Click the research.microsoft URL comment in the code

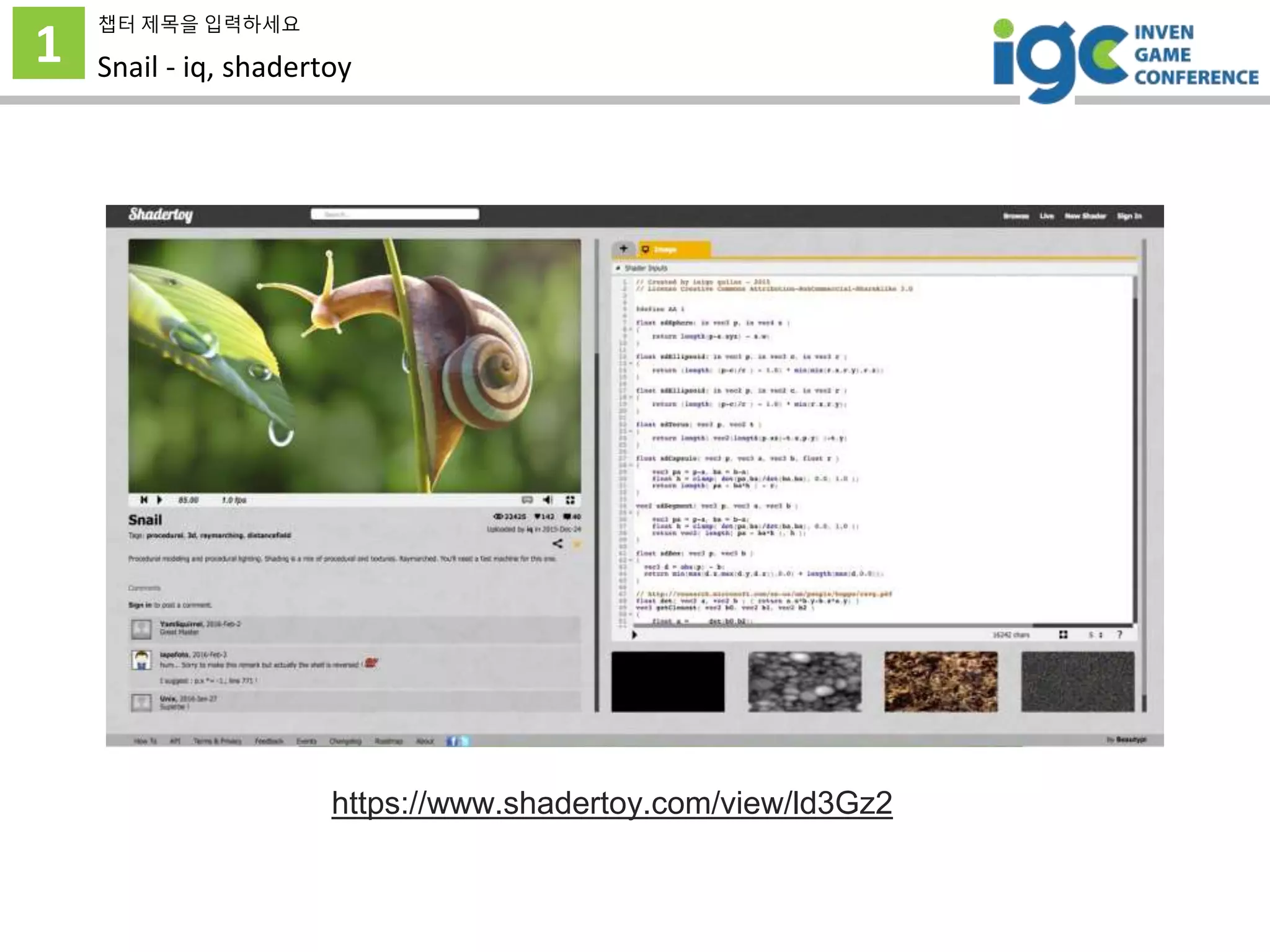pos(764,594)
